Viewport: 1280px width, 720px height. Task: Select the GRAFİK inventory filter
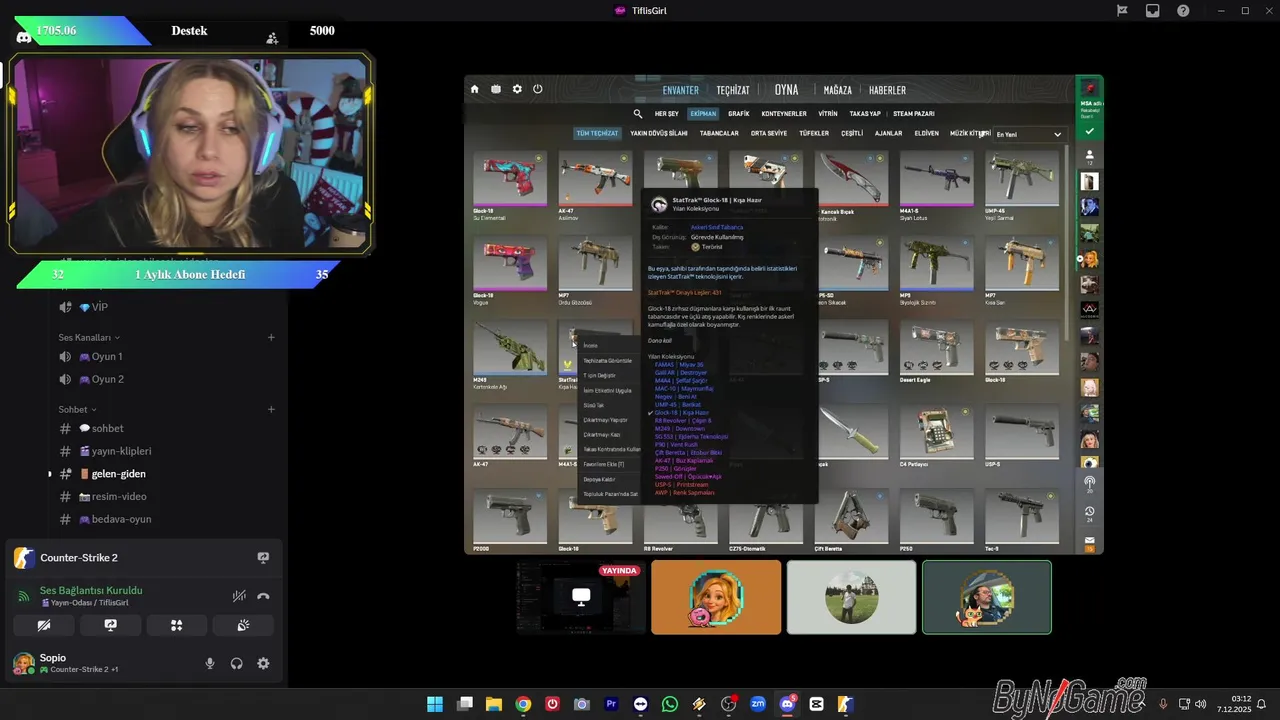tap(739, 114)
